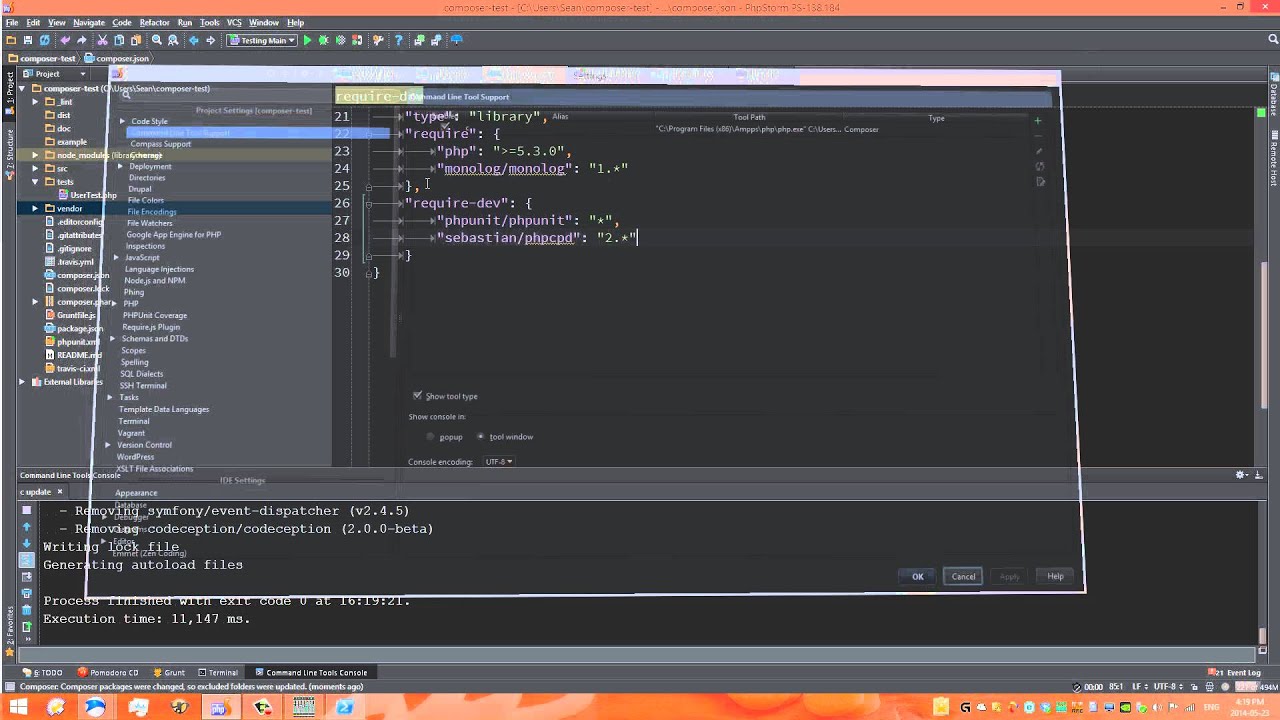
Task: Expand the vendor folder
Action: click(x=35, y=208)
